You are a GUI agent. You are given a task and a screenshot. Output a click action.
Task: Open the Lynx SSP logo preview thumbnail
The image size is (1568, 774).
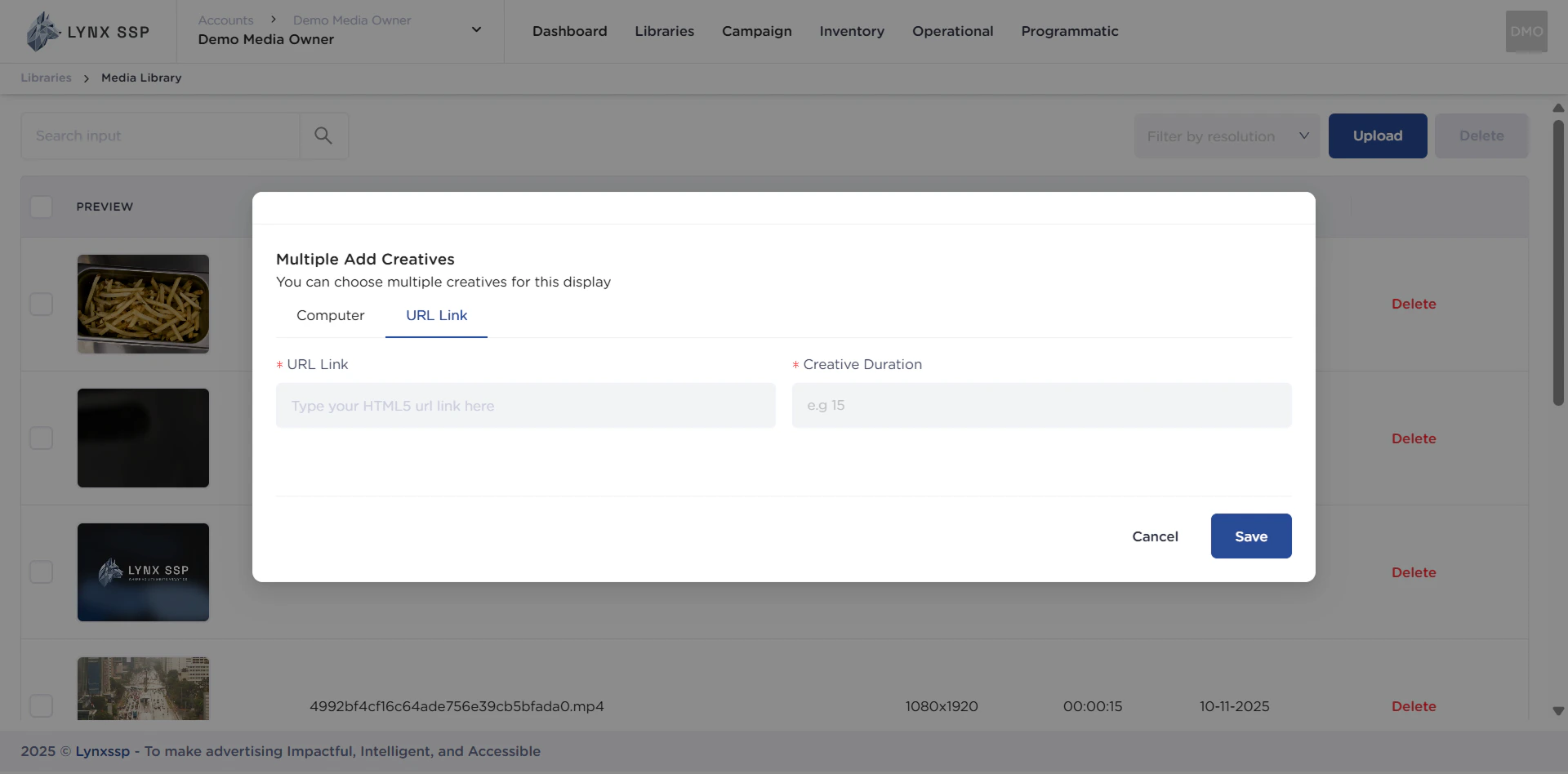[x=143, y=572]
